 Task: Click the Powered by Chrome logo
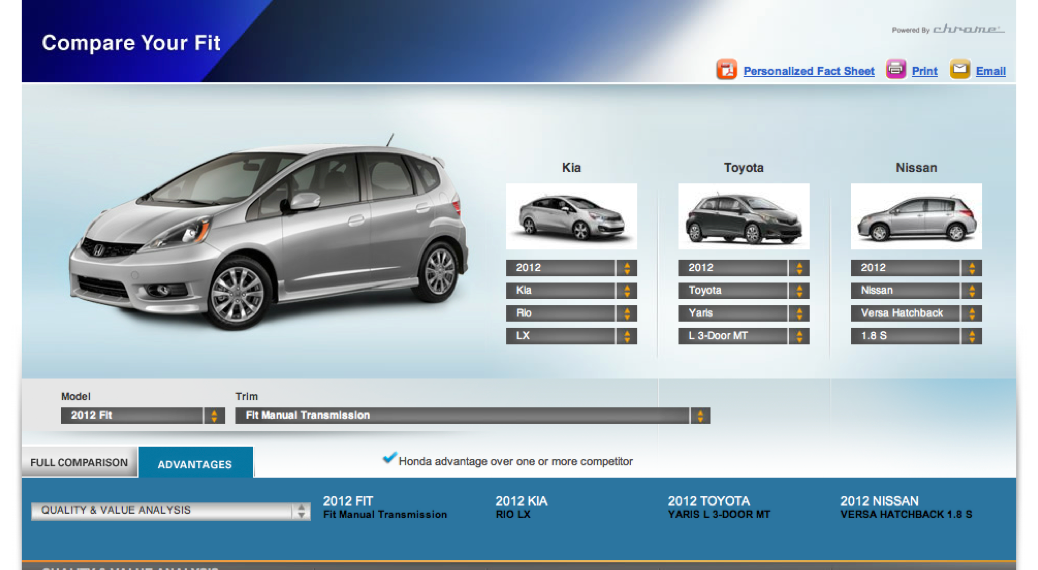point(948,30)
